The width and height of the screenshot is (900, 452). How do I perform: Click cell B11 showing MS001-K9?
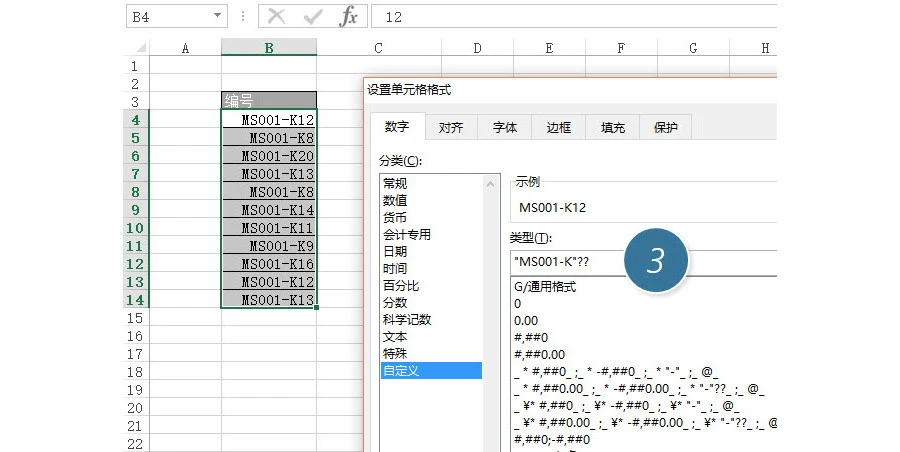pos(269,246)
